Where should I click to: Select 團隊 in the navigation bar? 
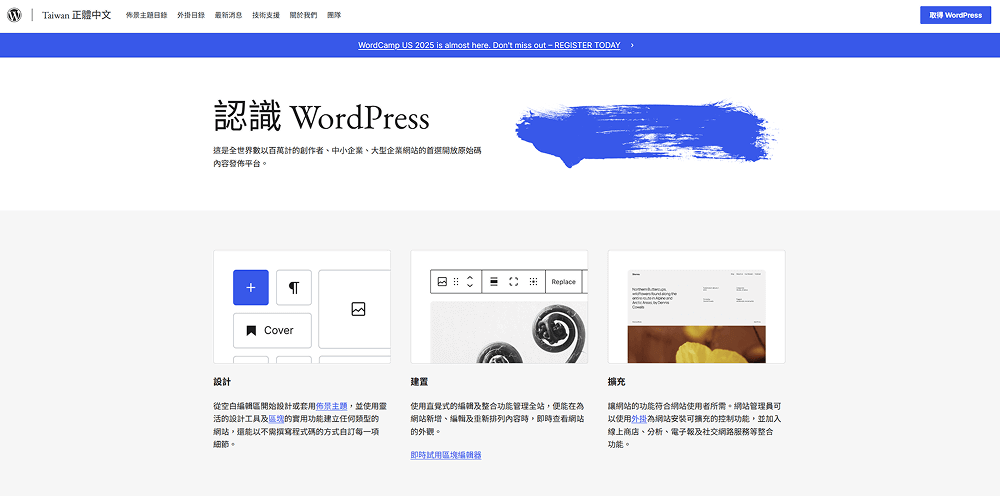coord(334,15)
